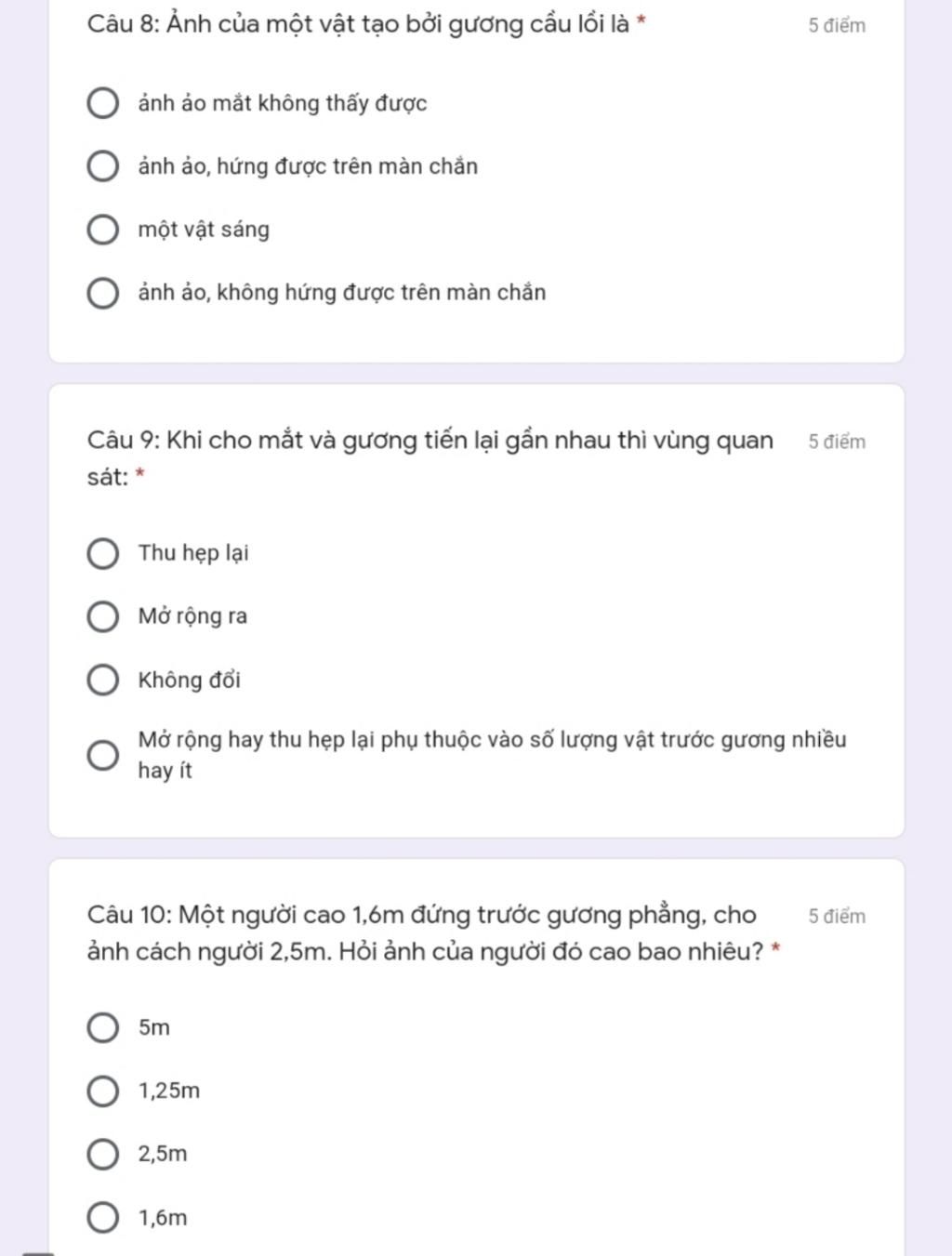Click the red required asterisk in Câu 10
This screenshot has height=1256, width=952.
[775, 949]
